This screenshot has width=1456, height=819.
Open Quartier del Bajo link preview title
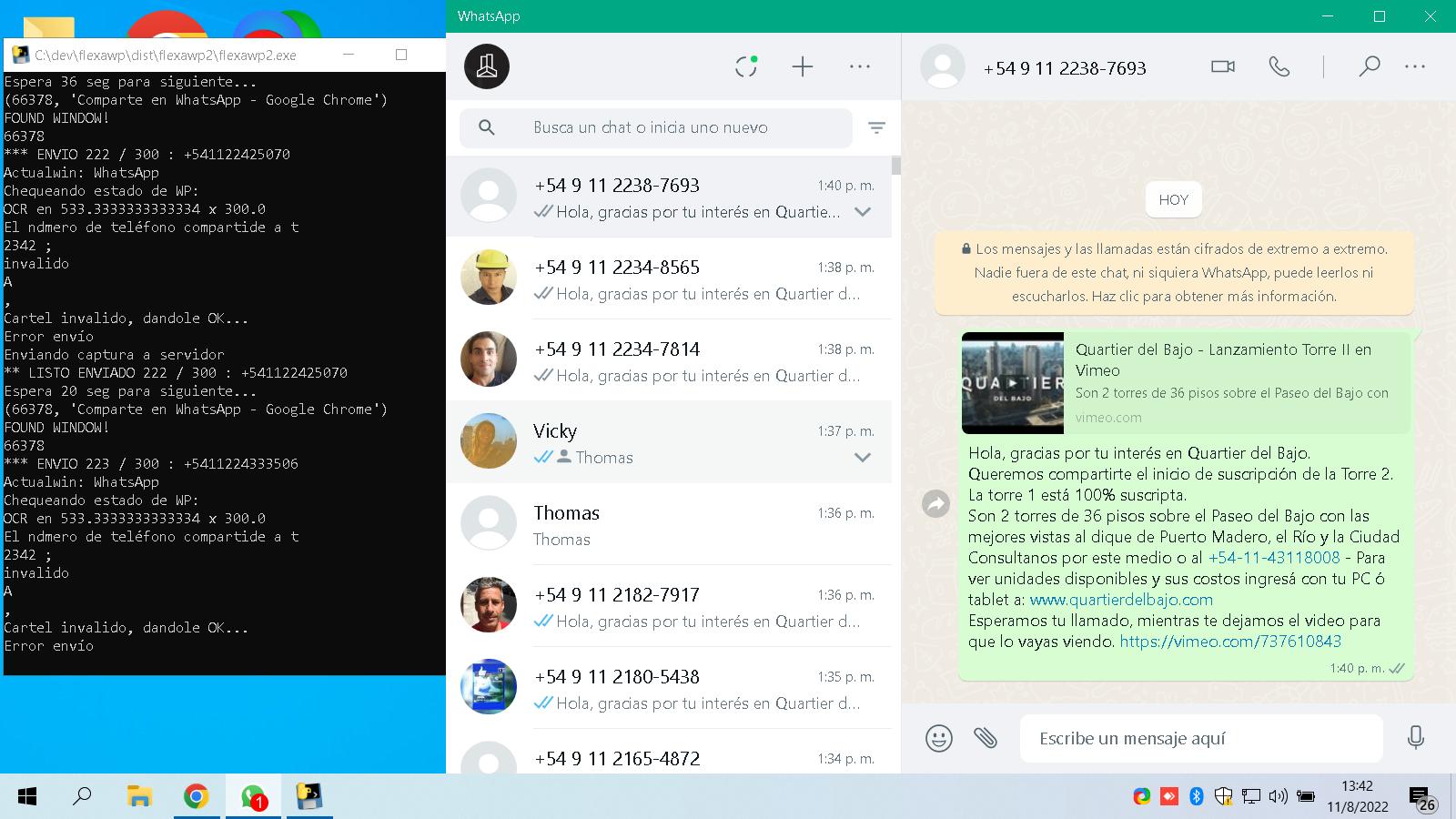(1223, 359)
